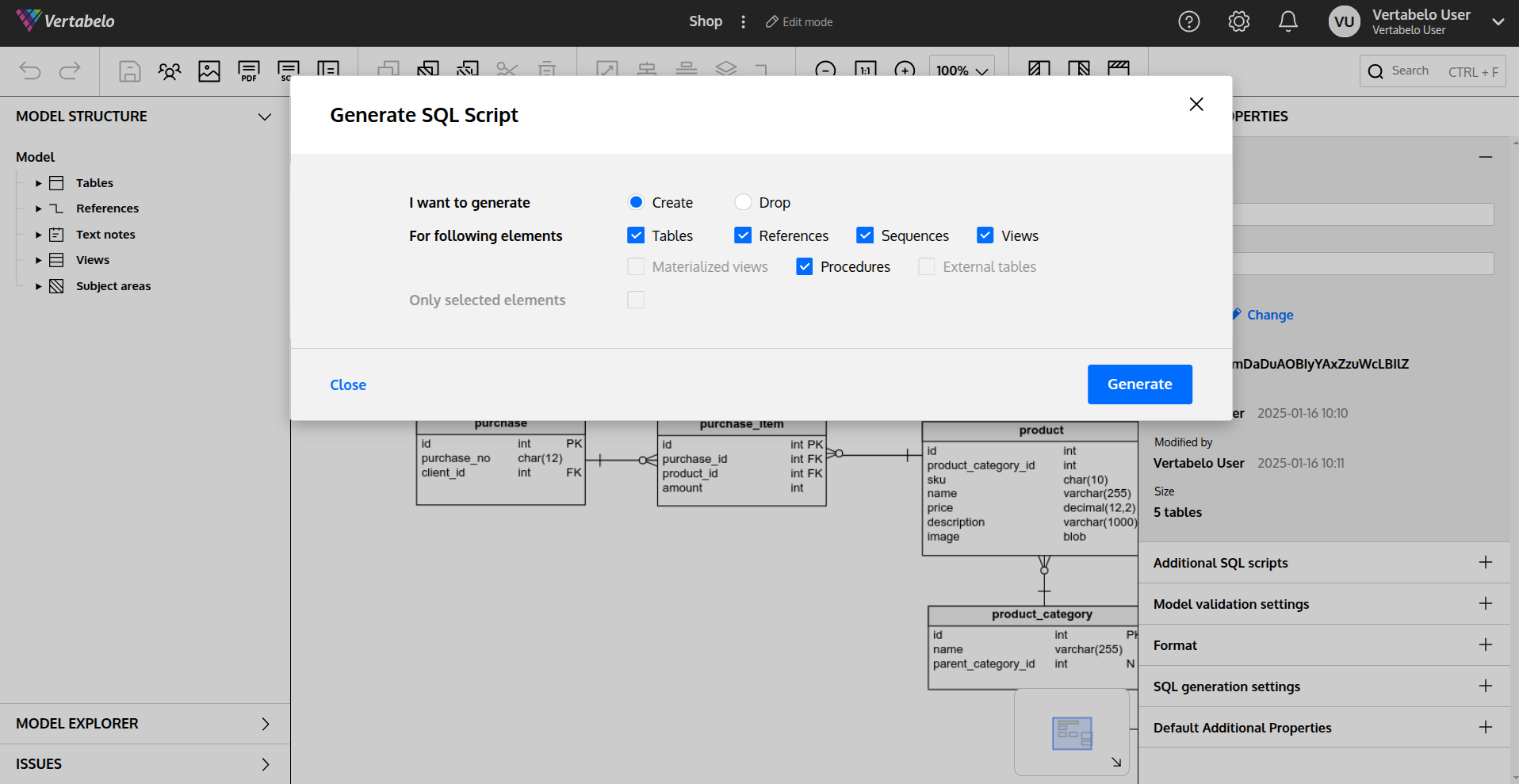Viewport: 1519px width, 784px height.
Task: Click the export to PDF icon
Action: coord(249,71)
